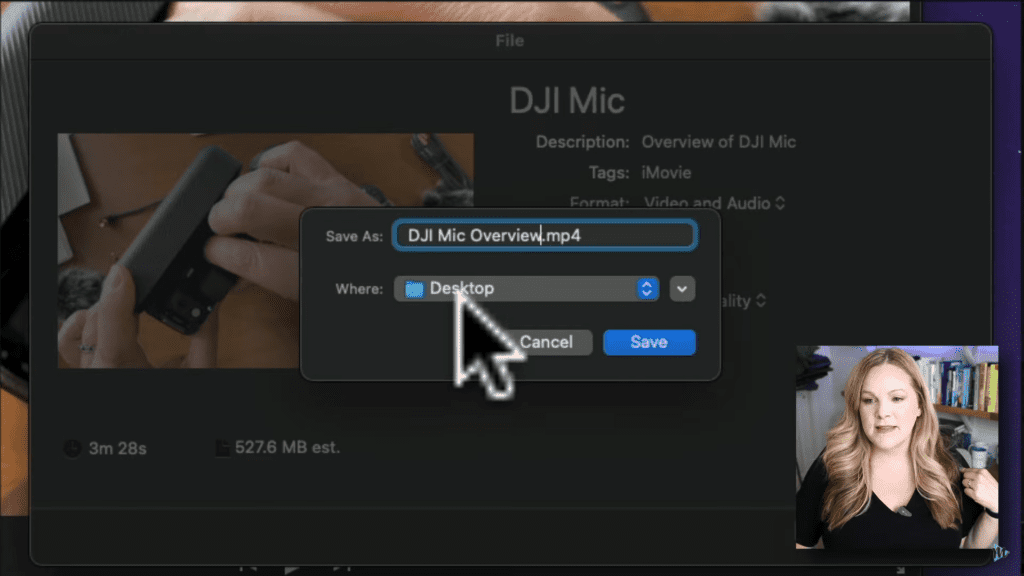Click the Save button in dialog

pyautogui.click(x=649, y=342)
